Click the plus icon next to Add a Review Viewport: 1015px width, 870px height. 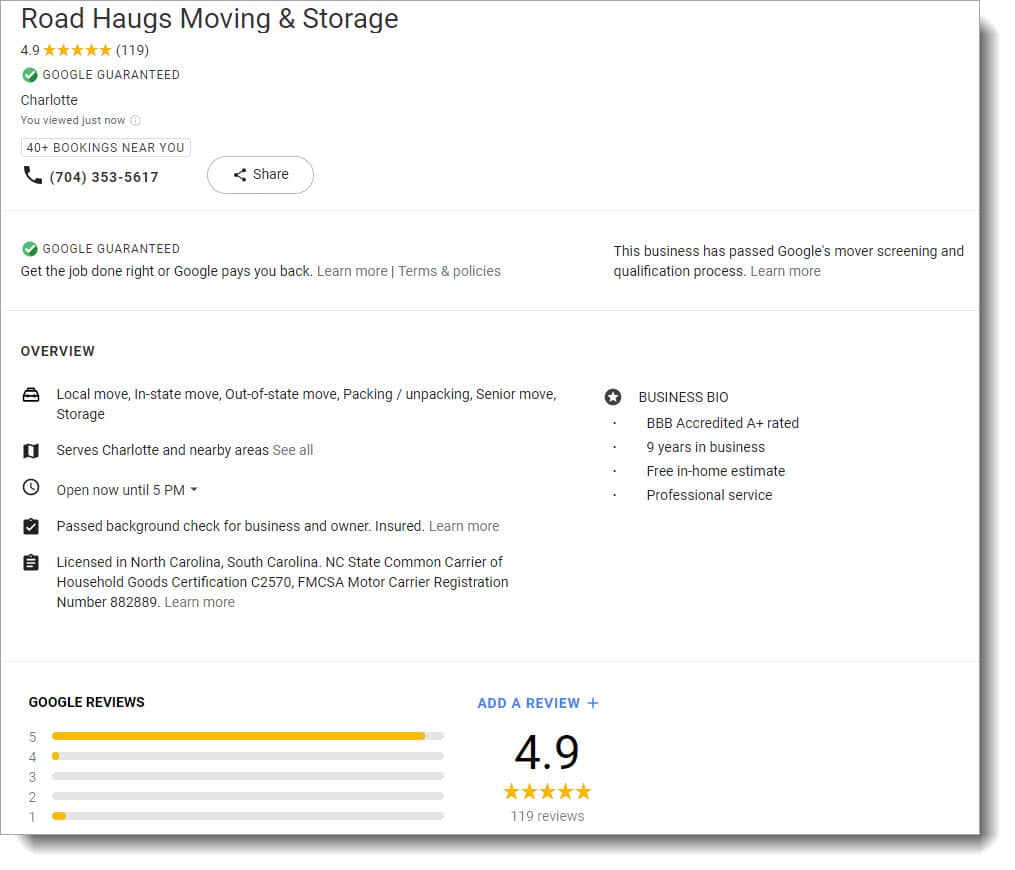click(593, 703)
